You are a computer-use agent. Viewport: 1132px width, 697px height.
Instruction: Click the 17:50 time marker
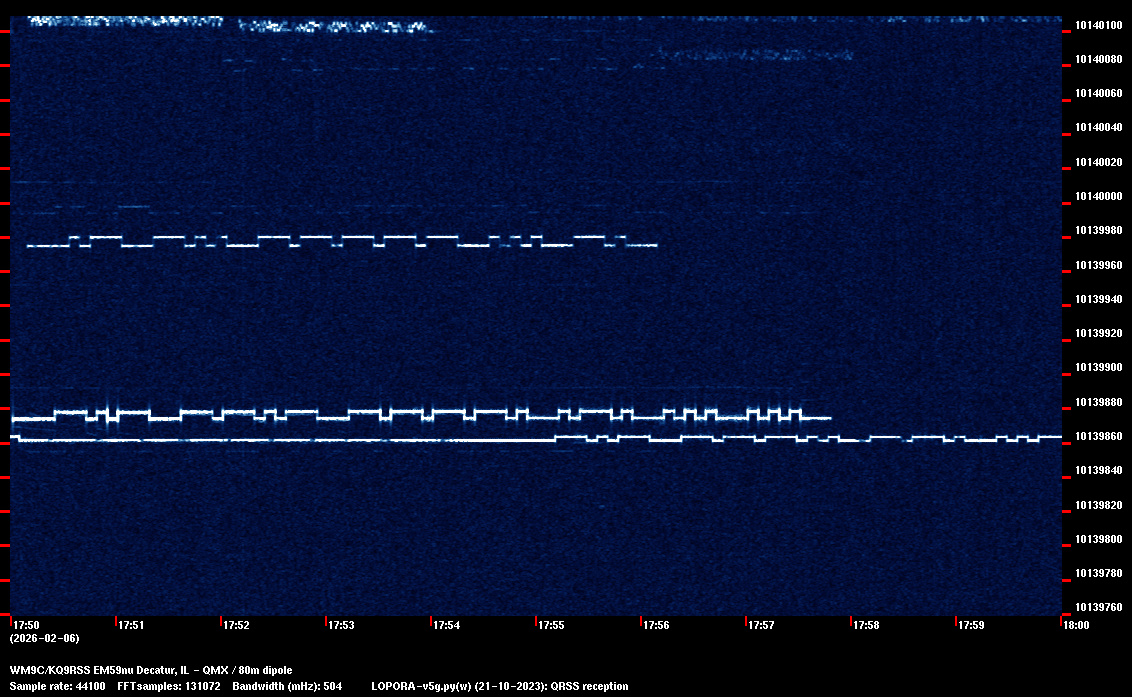[x=26, y=625]
